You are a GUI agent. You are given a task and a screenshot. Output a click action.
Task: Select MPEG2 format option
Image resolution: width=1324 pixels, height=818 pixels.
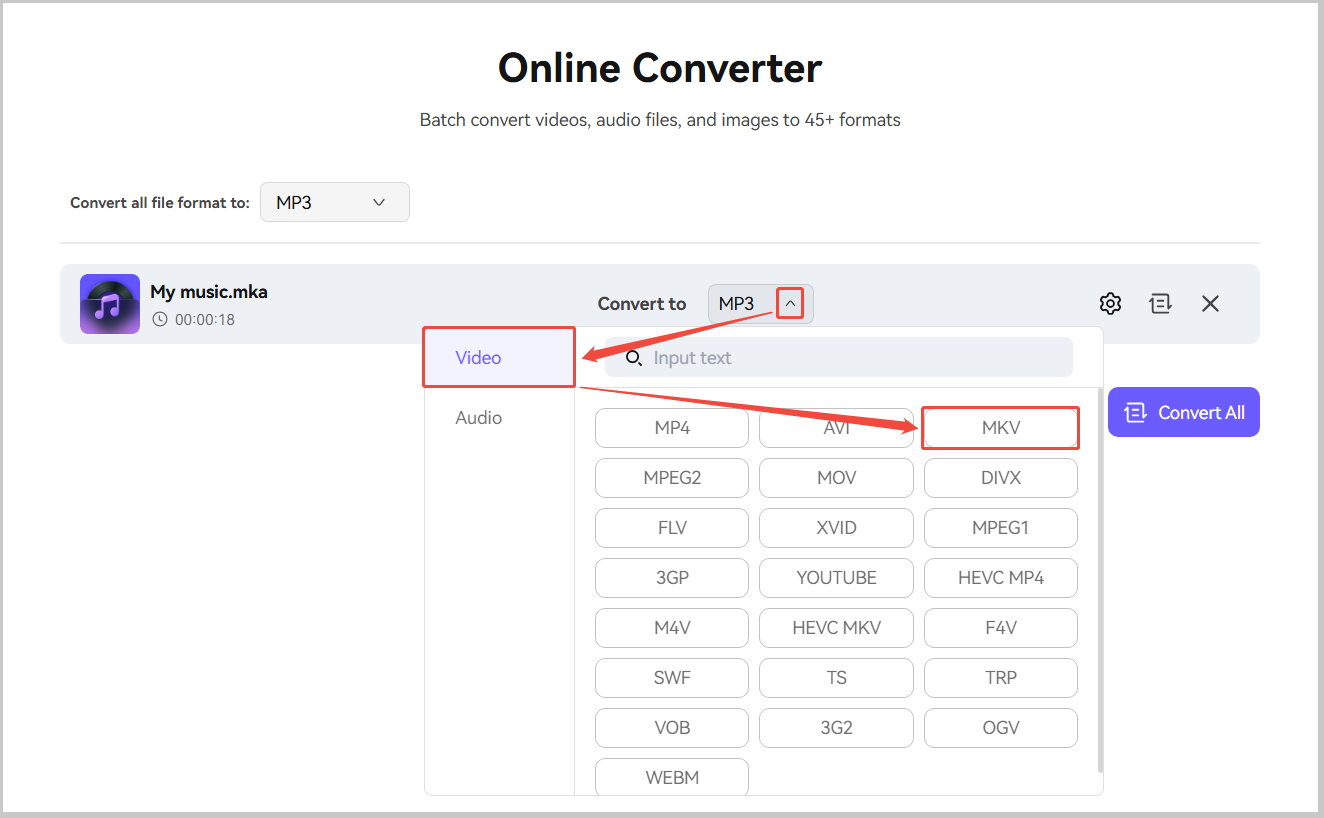pyautogui.click(x=672, y=478)
